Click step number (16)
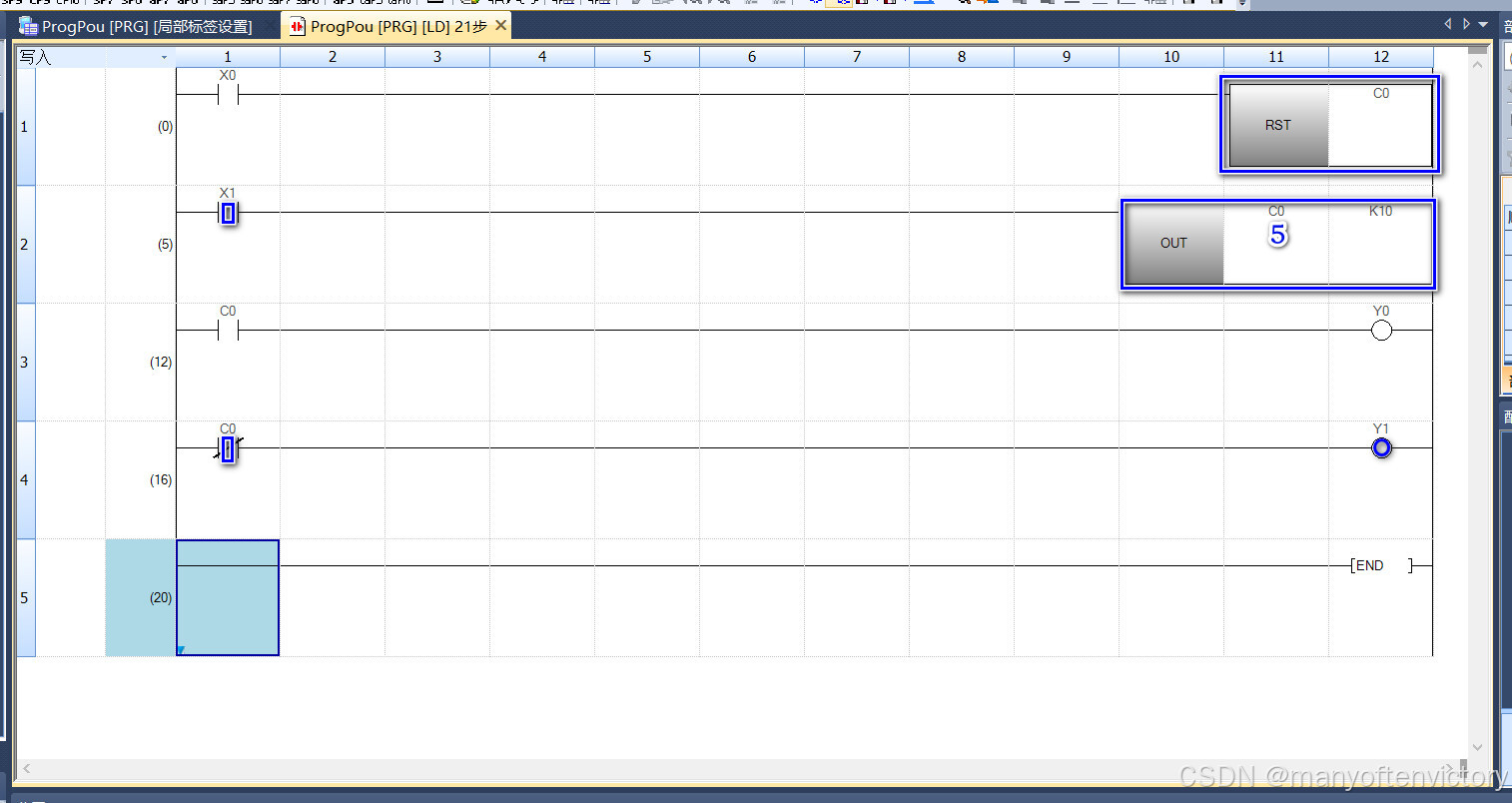This screenshot has width=1512, height=803. [161, 480]
